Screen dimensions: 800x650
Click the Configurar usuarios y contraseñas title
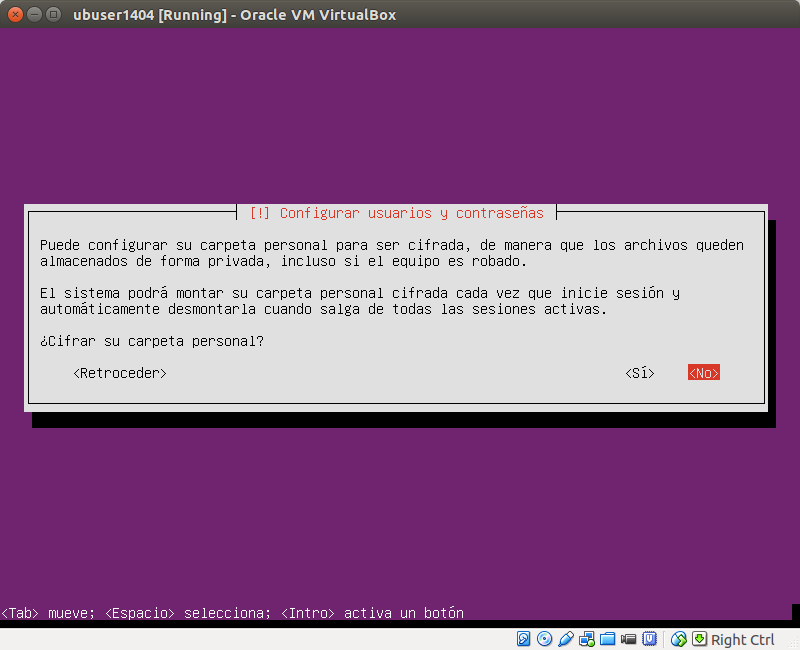397,212
